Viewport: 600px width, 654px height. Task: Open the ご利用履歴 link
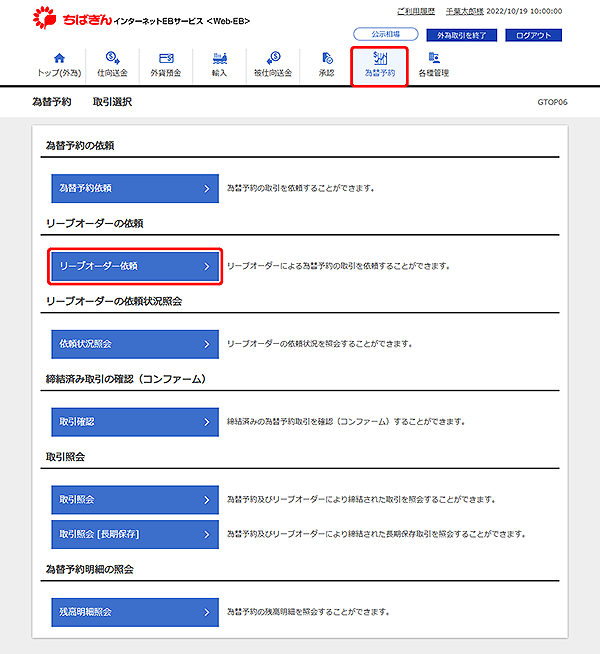click(x=416, y=11)
